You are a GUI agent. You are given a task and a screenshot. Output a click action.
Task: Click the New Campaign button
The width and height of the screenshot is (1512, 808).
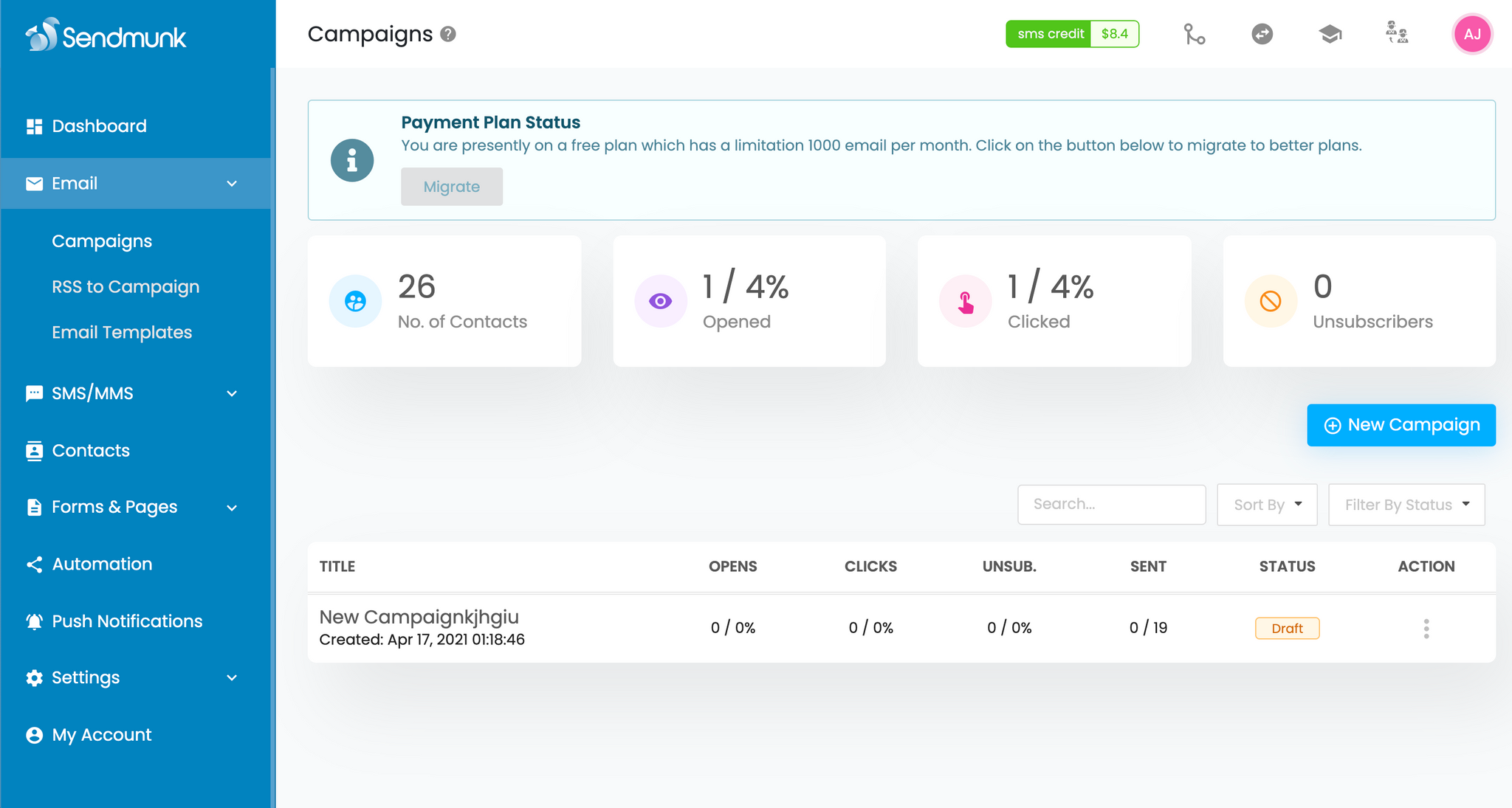1401,425
